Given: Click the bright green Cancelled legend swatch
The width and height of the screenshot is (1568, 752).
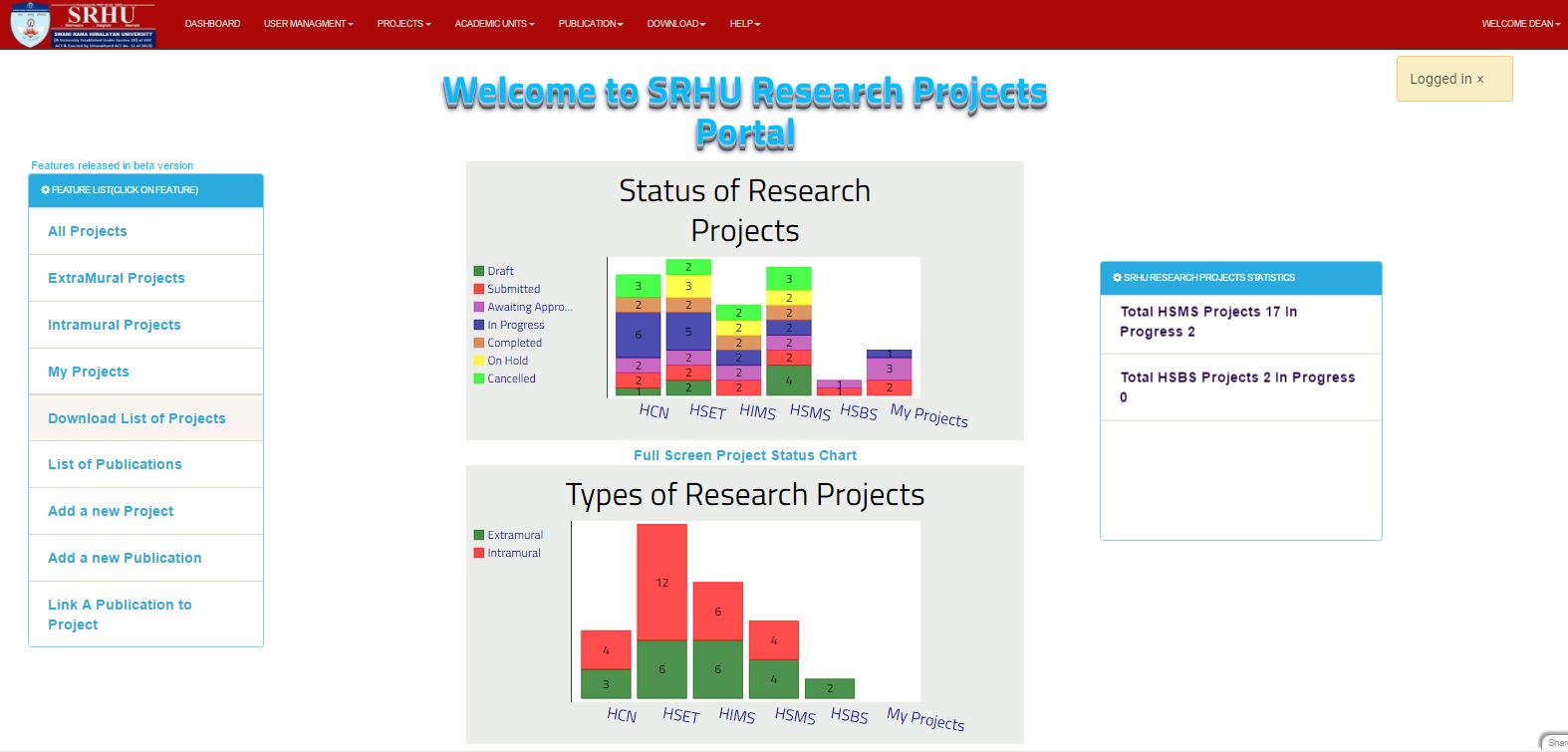Looking at the screenshot, I should [479, 378].
